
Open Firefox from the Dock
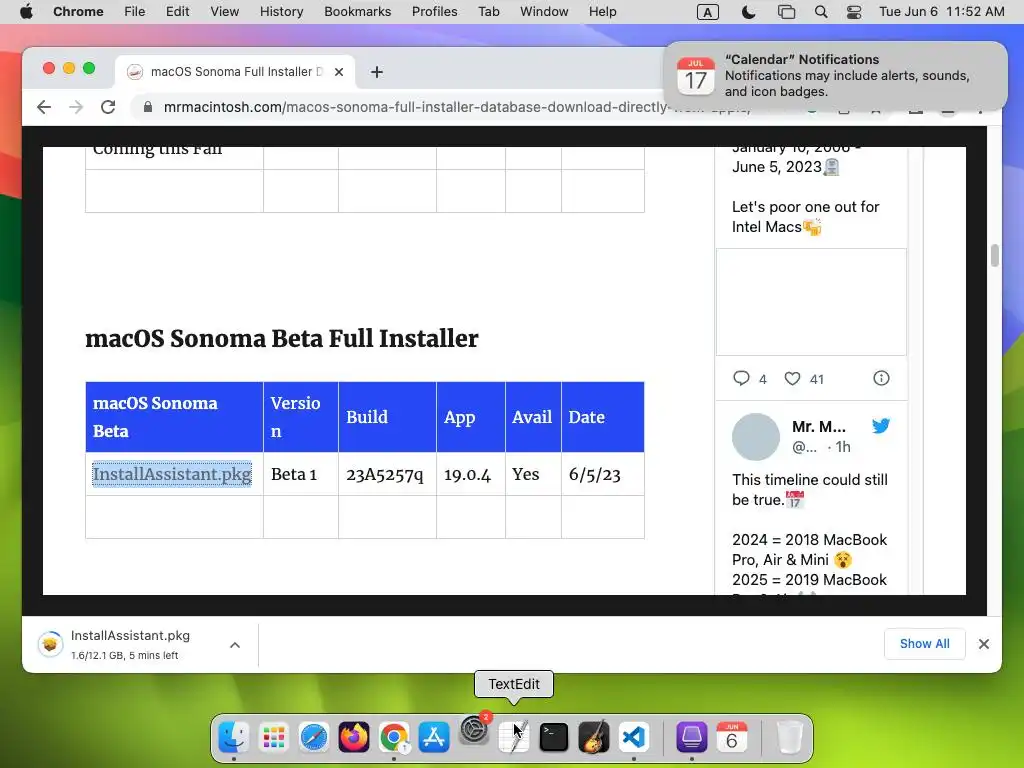(354, 737)
